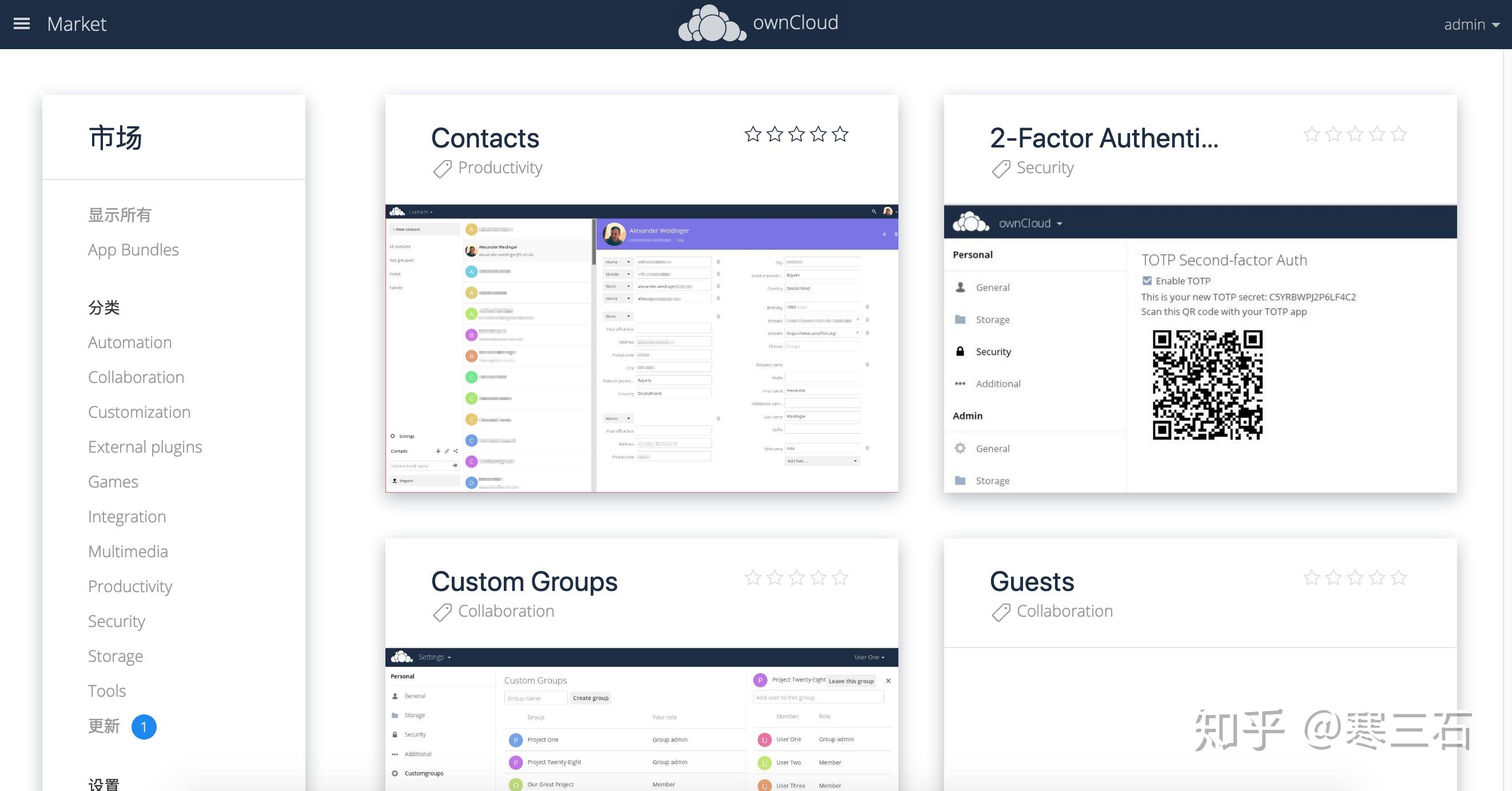
Task: Click the tag icon under Custom Groups
Action: 443,613
